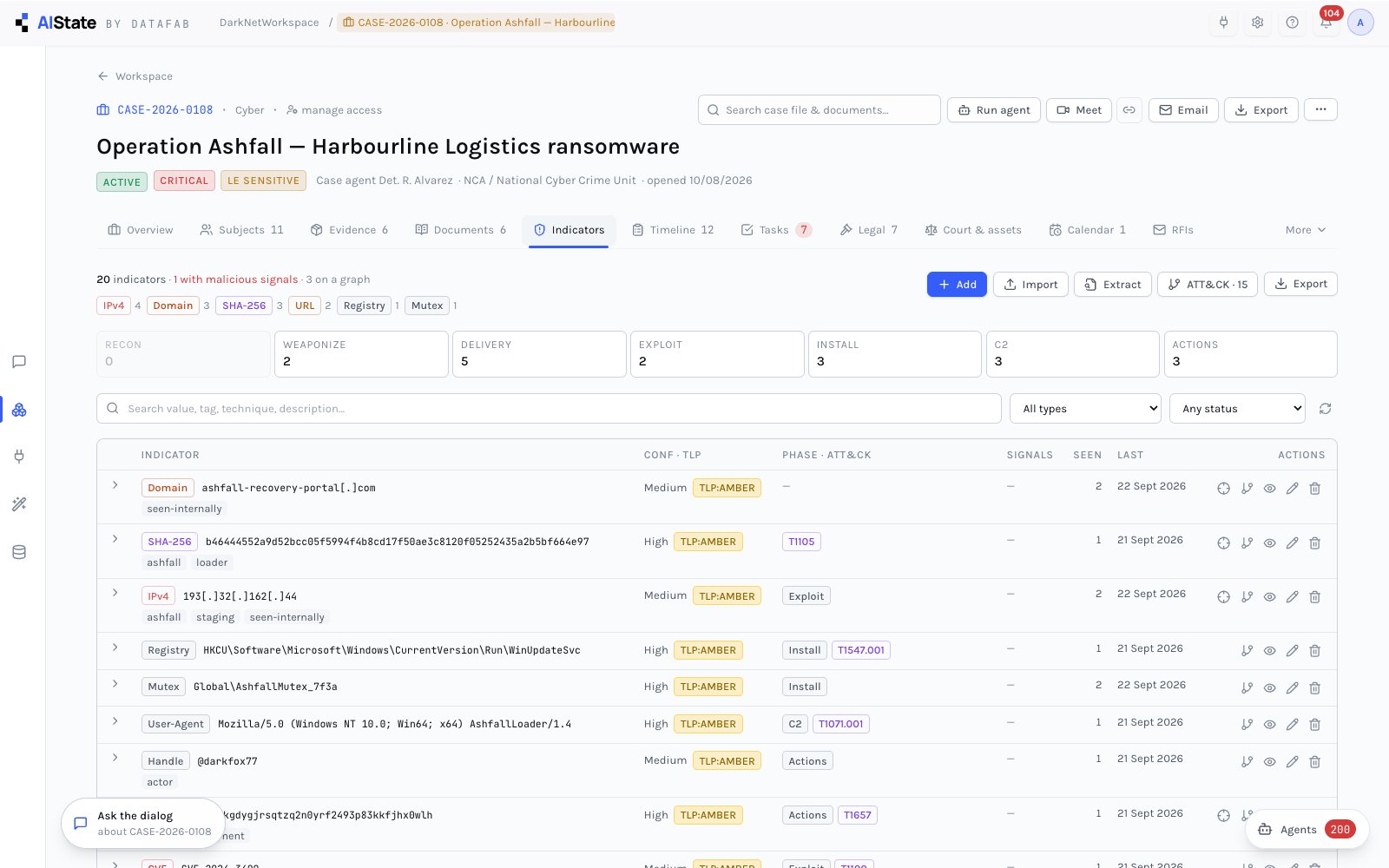
Task: Toggle visibility eye for User-Agent indicator
Action: click(x=1269, y=725)
